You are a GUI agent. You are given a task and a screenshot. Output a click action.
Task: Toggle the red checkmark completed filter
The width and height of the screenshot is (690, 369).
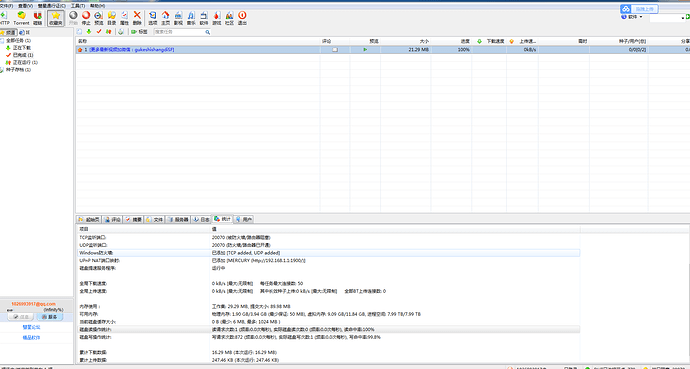point(99,32)
